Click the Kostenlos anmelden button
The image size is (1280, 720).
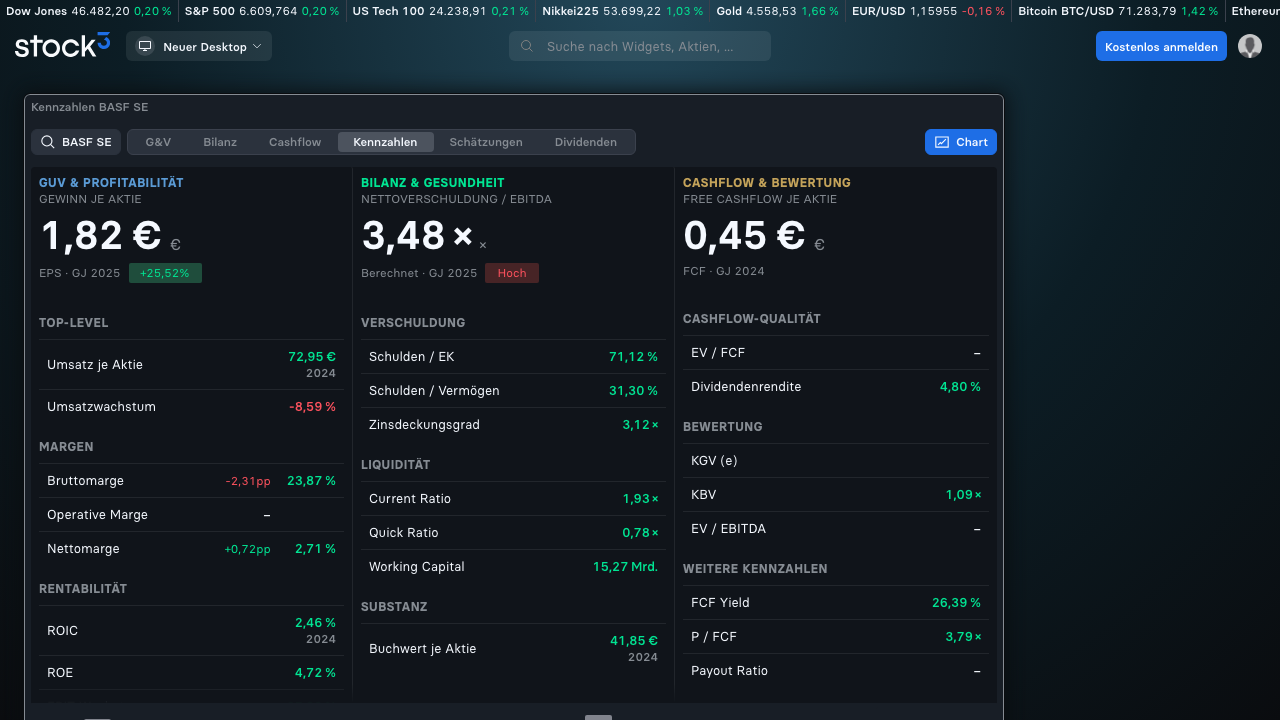(x=1161, y=46)
